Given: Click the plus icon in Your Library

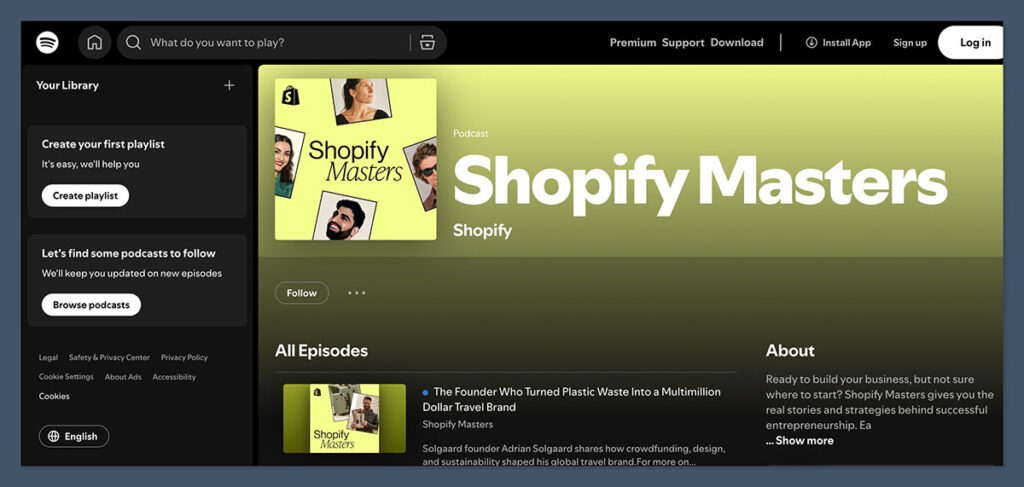Looking at the screenshot, I should click(229, 85).
